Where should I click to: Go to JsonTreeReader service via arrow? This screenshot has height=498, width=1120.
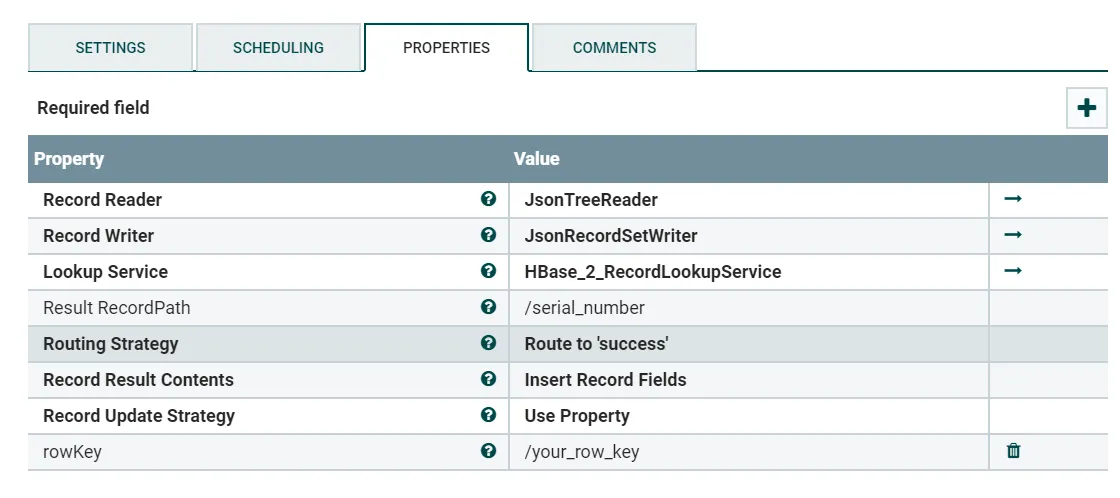[1013, 199]
